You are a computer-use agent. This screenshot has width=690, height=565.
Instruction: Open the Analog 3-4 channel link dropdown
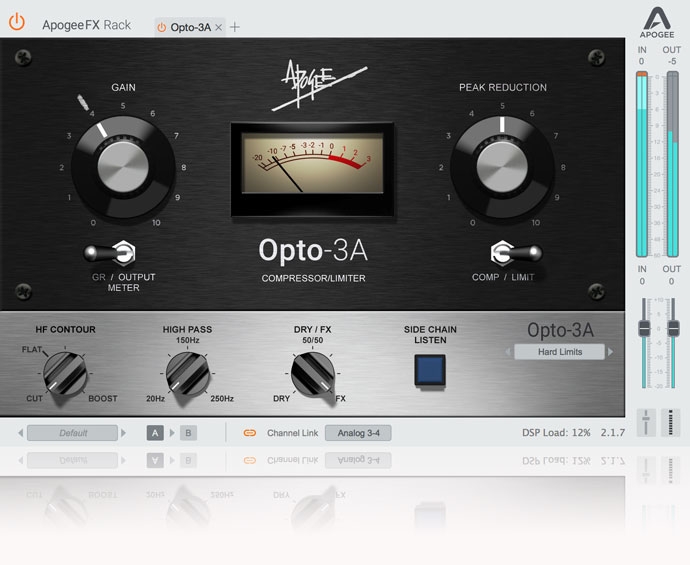pos(359,433)
